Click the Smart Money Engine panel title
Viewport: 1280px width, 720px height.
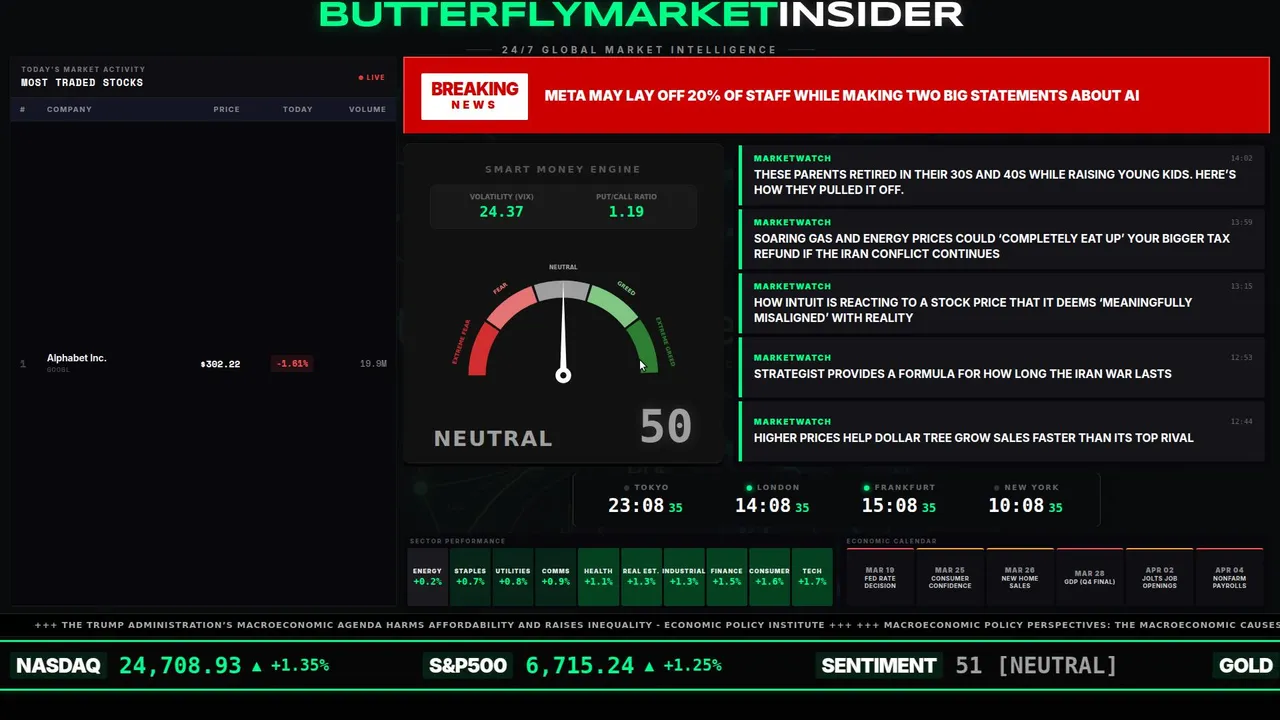(563, 169)
